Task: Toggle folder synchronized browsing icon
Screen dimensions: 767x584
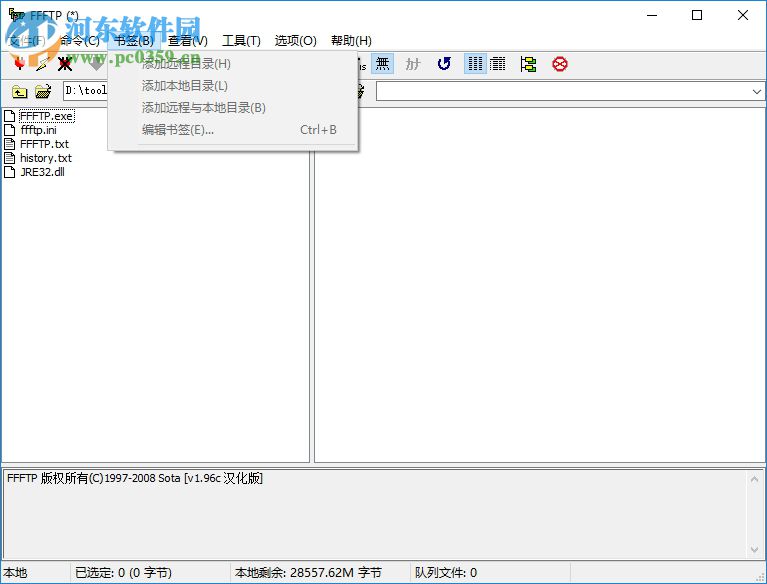Action: (x=528, y=64)
